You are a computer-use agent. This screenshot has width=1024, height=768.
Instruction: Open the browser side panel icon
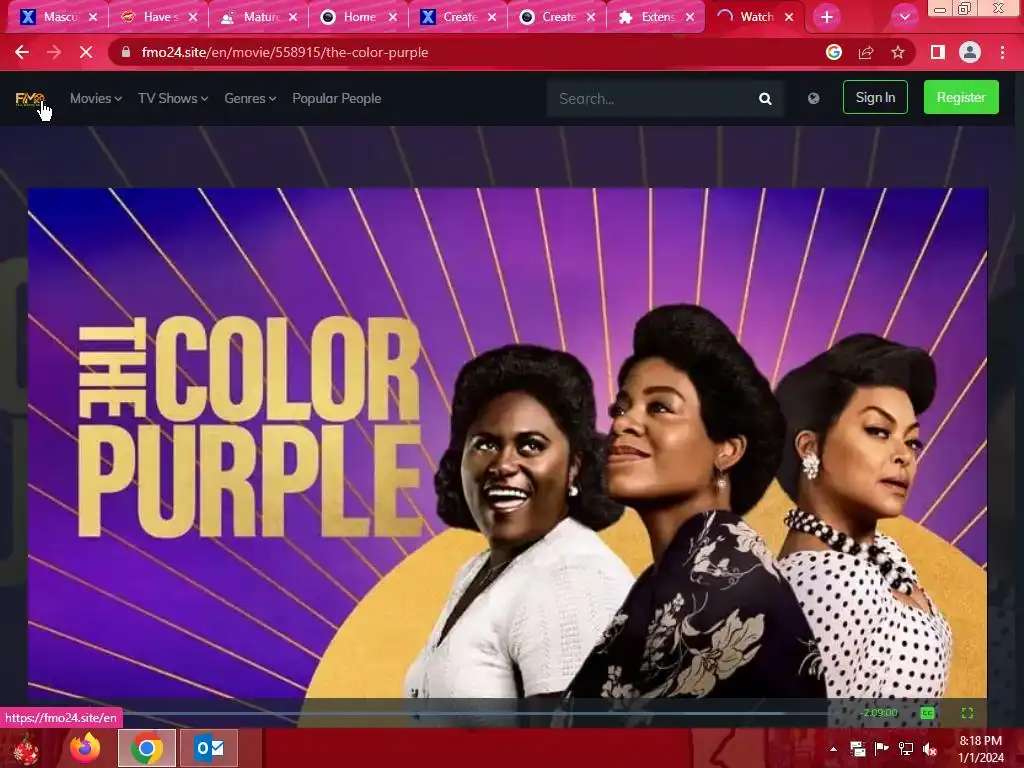click(x=938, y=52)
